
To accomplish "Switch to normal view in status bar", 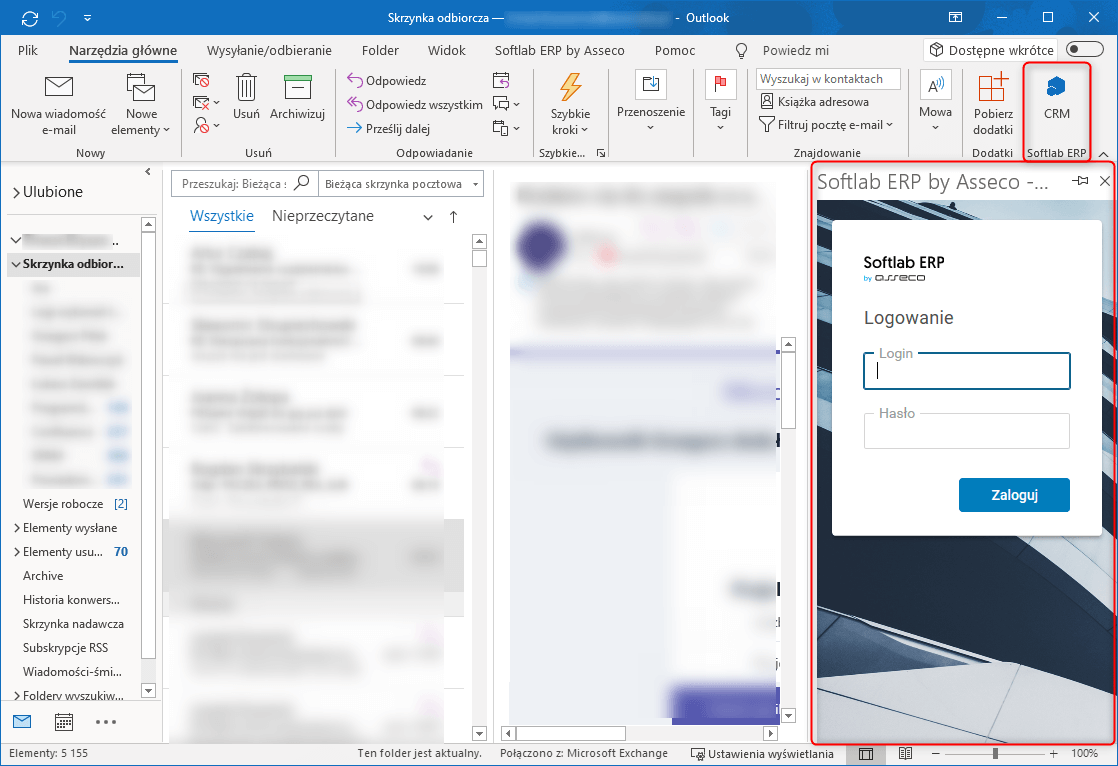I will 866,754.
